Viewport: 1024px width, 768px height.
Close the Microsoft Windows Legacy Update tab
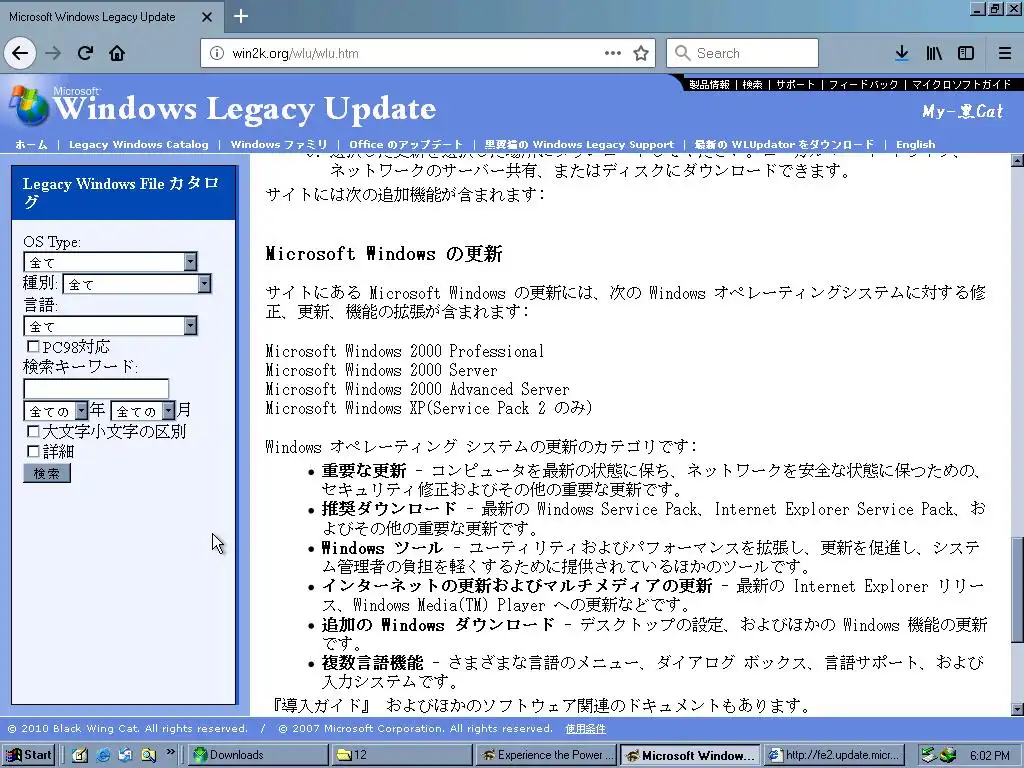click(207, 17)
